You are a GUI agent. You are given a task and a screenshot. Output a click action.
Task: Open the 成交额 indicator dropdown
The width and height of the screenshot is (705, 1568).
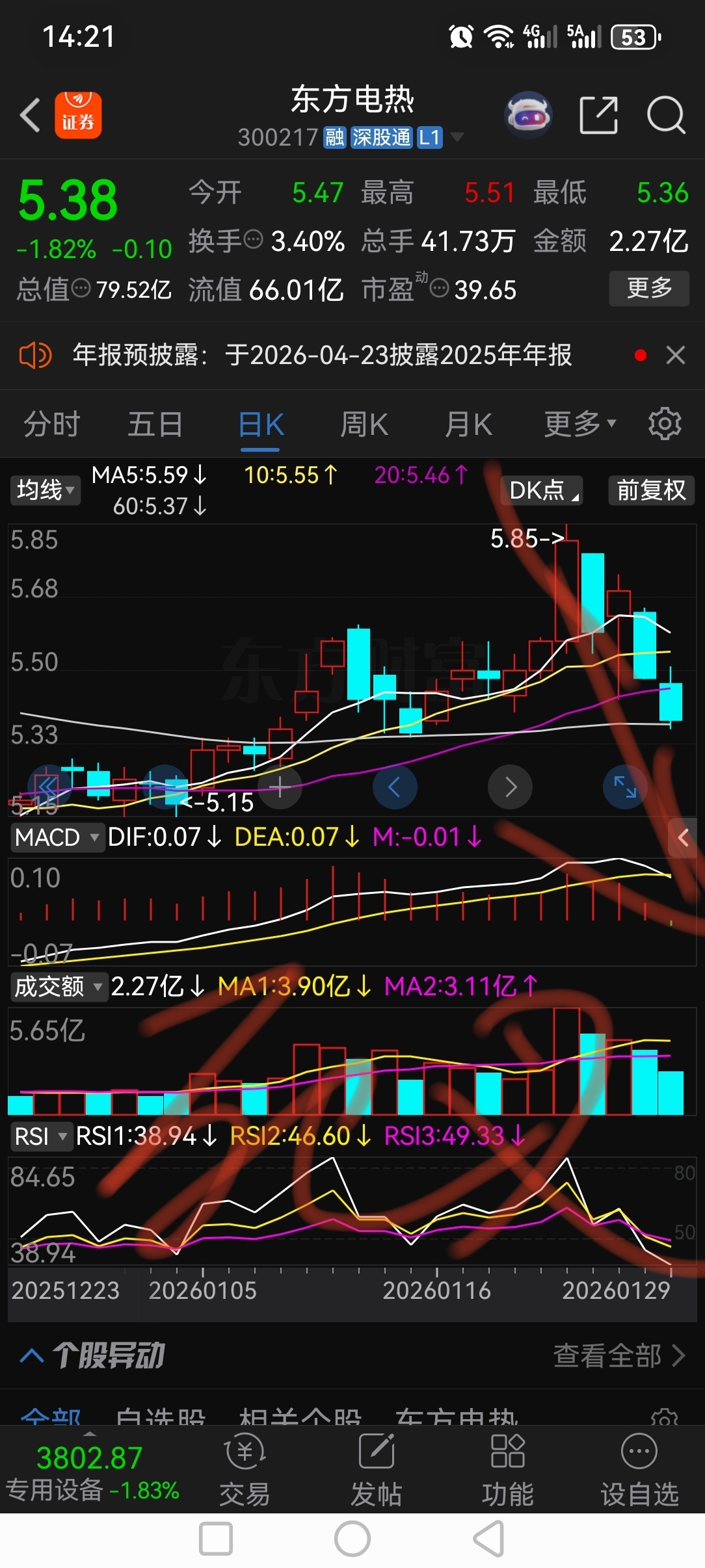click(59, 987)
